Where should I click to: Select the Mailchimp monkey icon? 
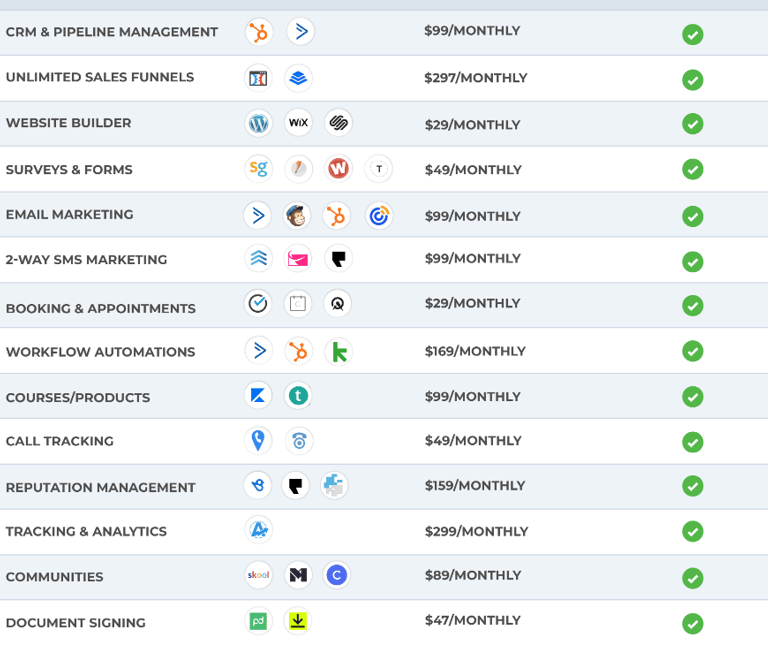297,215
